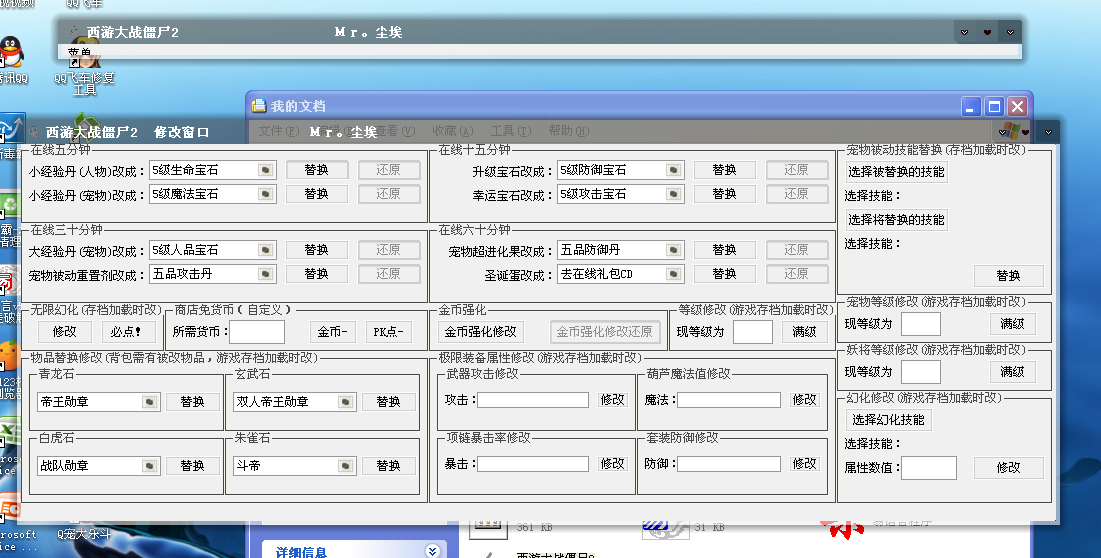Maximize the 我的文档 window

pyautogui.click(x=994, y=107)
